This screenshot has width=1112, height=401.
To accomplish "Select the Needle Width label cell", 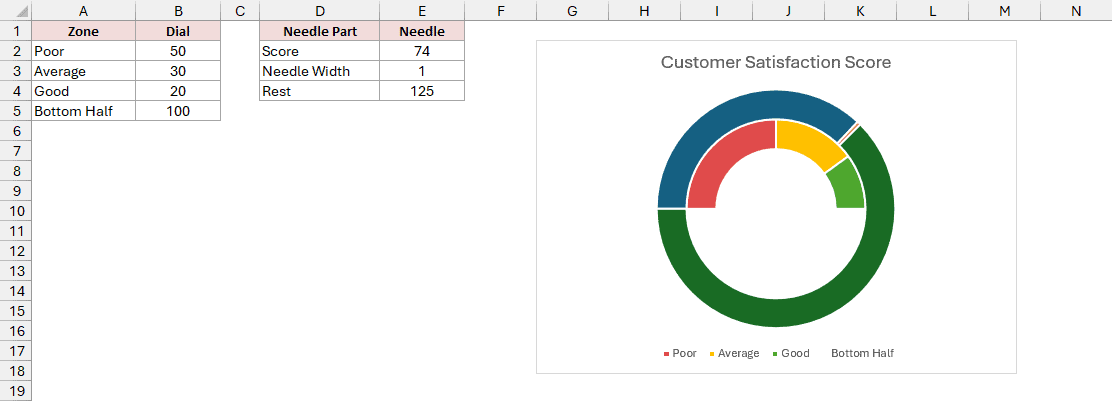I will 319,71.
